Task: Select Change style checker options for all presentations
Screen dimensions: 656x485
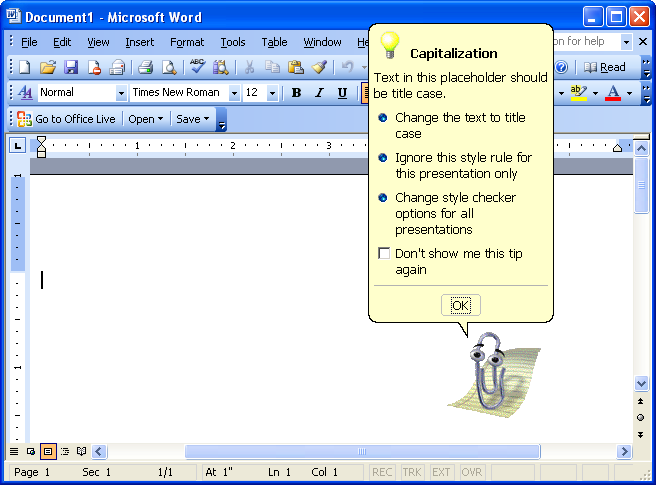Action: [455, 213]
